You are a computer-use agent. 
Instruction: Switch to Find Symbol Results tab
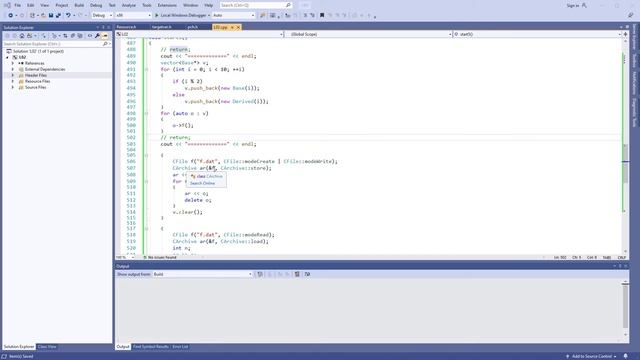point(151,347)
